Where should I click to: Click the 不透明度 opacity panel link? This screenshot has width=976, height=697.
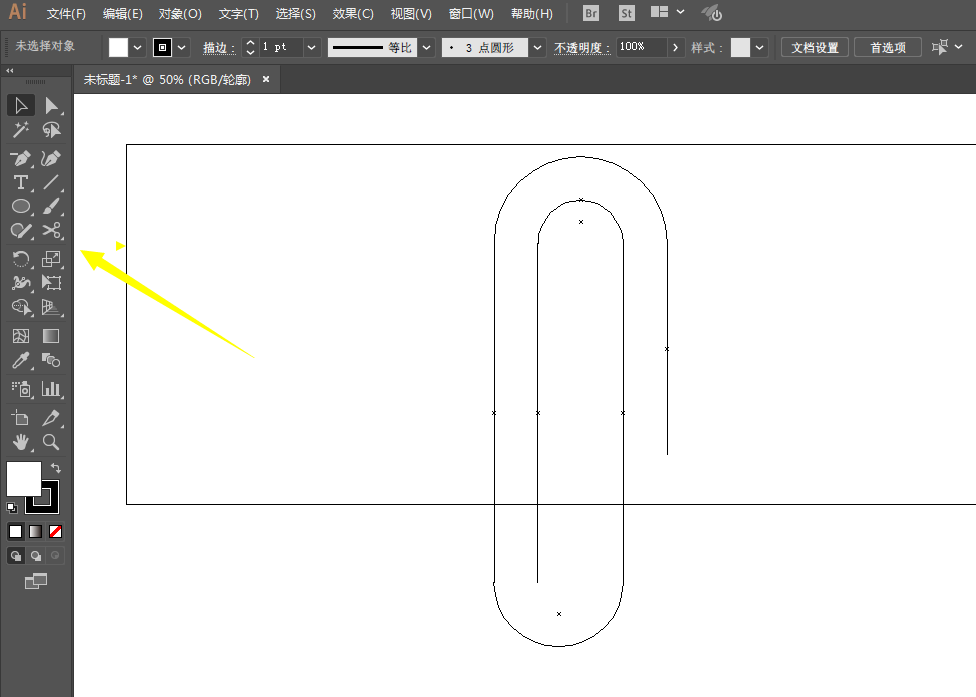(x=581, y=48)
